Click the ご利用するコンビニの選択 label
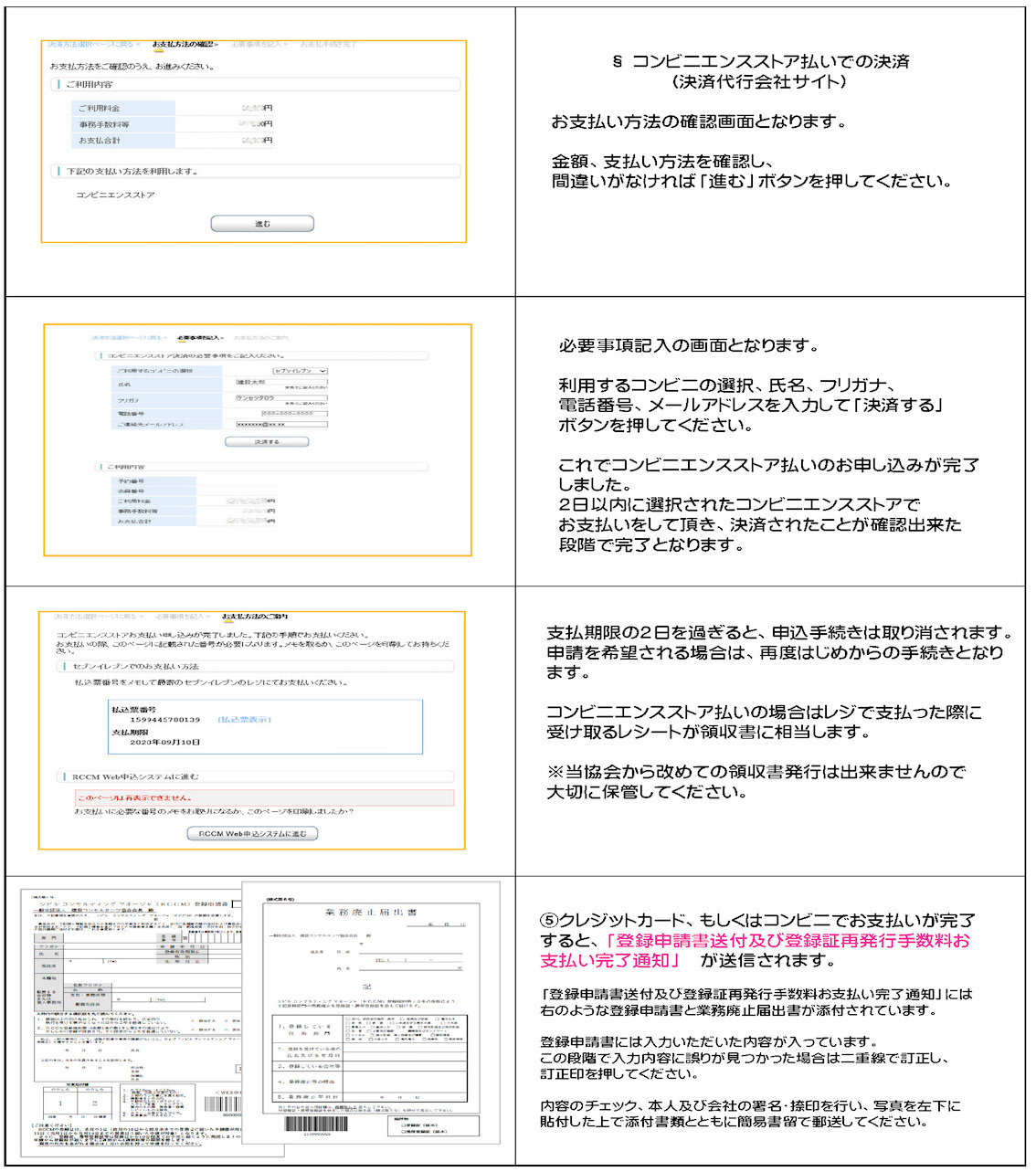Image resolution: width=1036 pixels, height=1172 pixels. (x=154, y=371)
